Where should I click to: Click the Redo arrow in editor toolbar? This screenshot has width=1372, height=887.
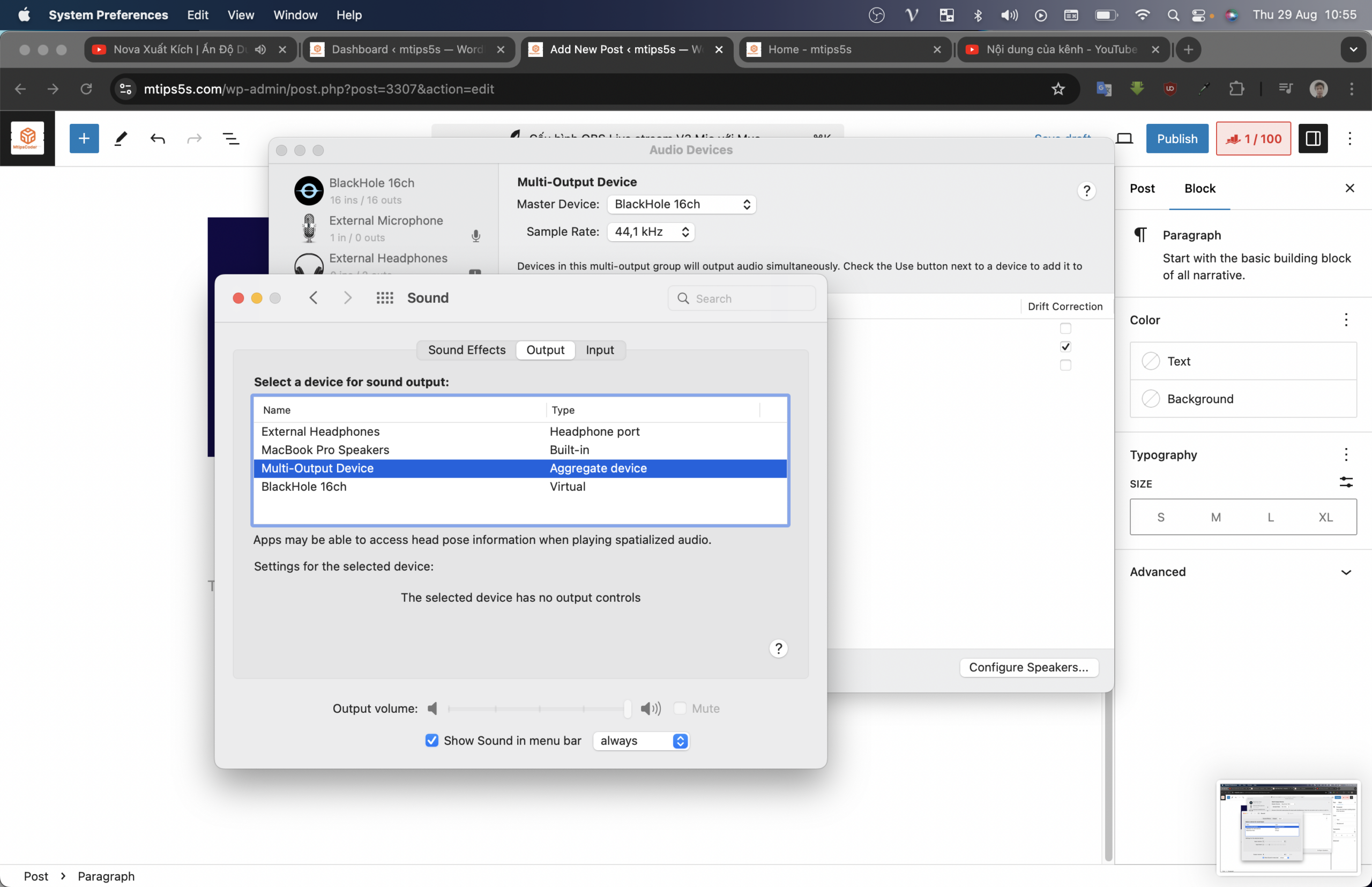[195, 138]
